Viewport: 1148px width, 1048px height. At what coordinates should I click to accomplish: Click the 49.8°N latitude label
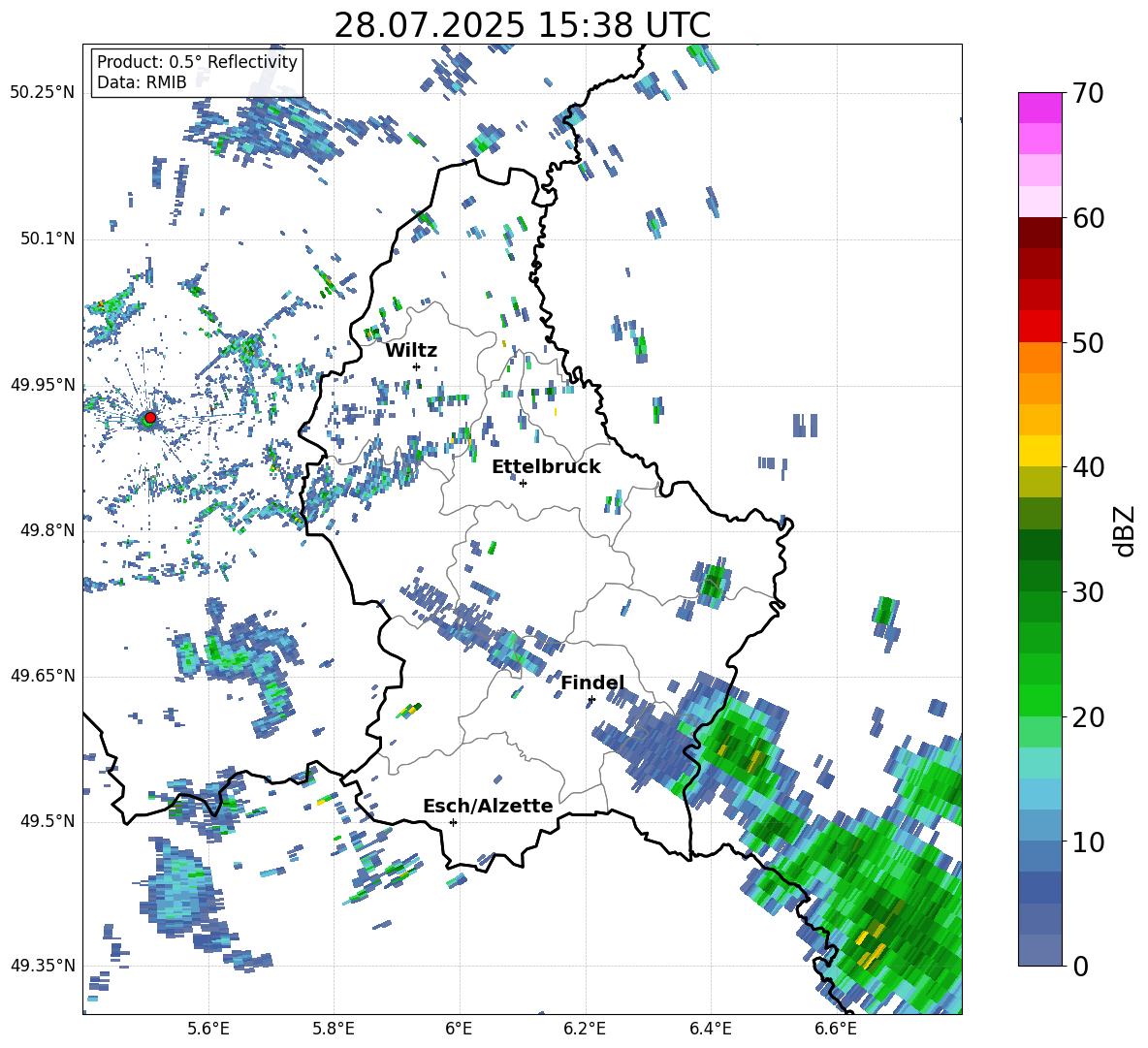click(x=47, y=530)
